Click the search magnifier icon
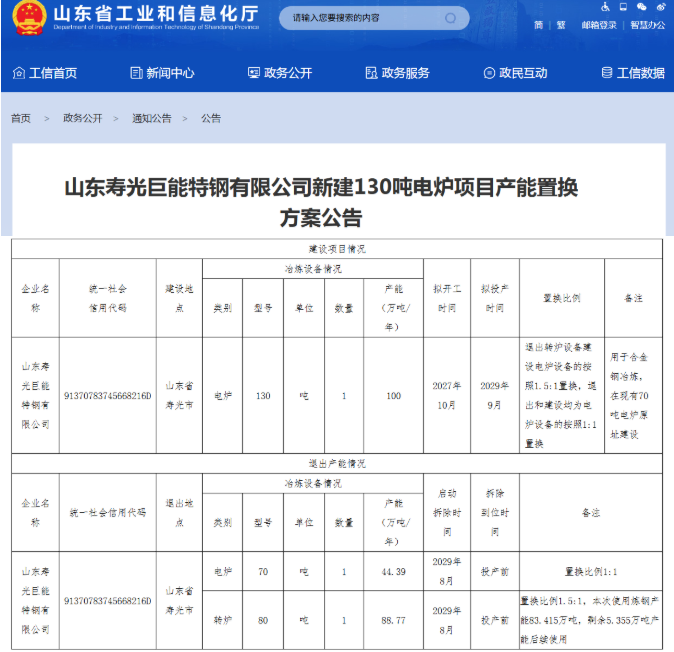674x652 pixels. point(450,18)
